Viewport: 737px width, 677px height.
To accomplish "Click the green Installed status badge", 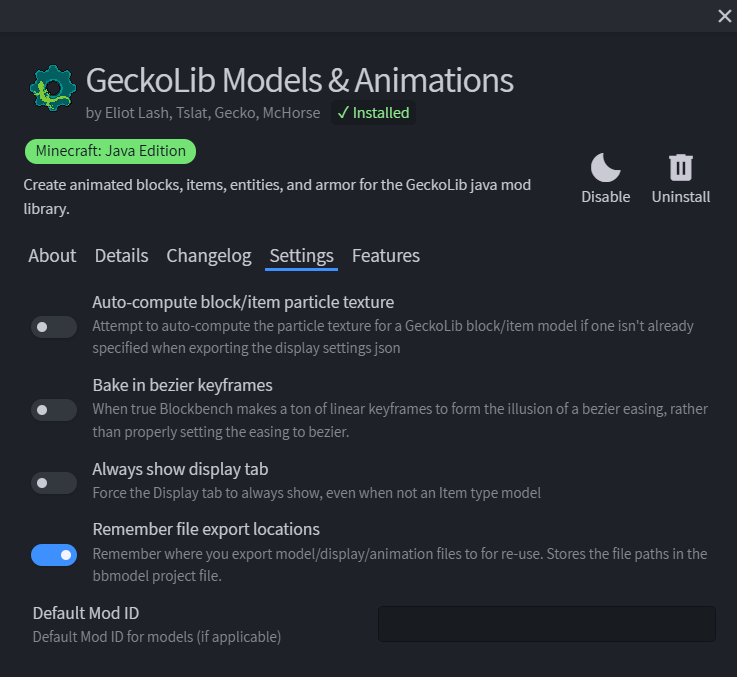I will [373, 113].
